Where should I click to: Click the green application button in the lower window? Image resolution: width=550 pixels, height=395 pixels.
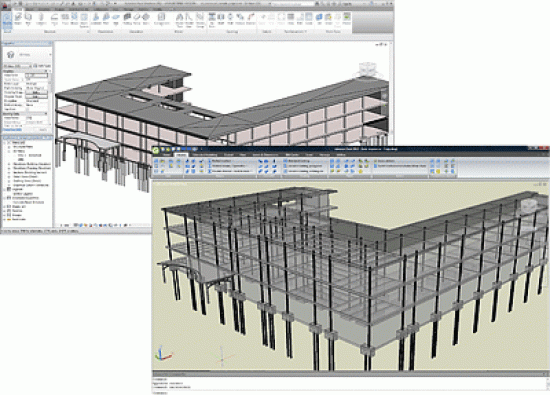[155, 150]
